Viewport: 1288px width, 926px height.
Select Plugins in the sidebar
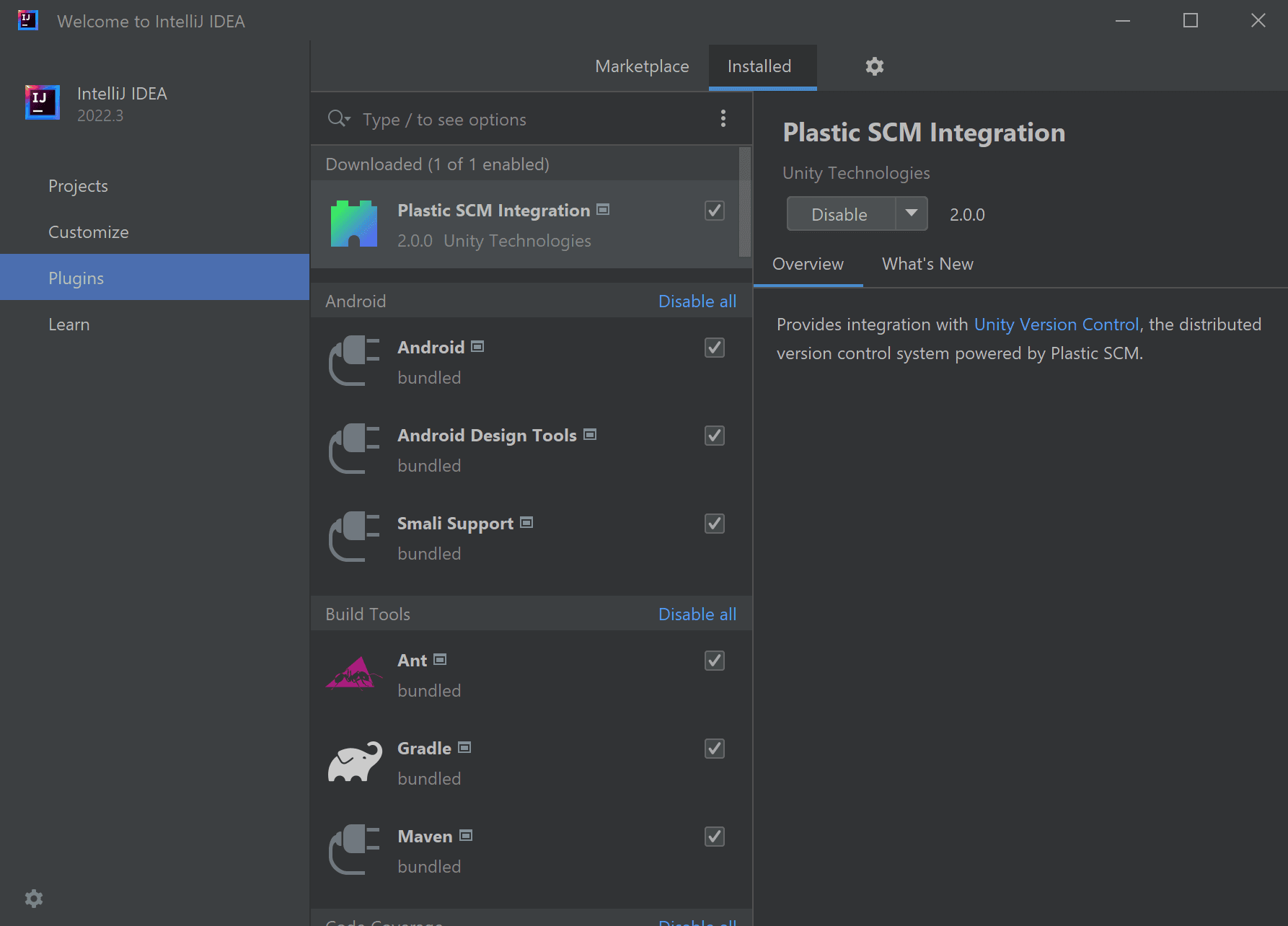pyautogui.click(x=154, y=277)
